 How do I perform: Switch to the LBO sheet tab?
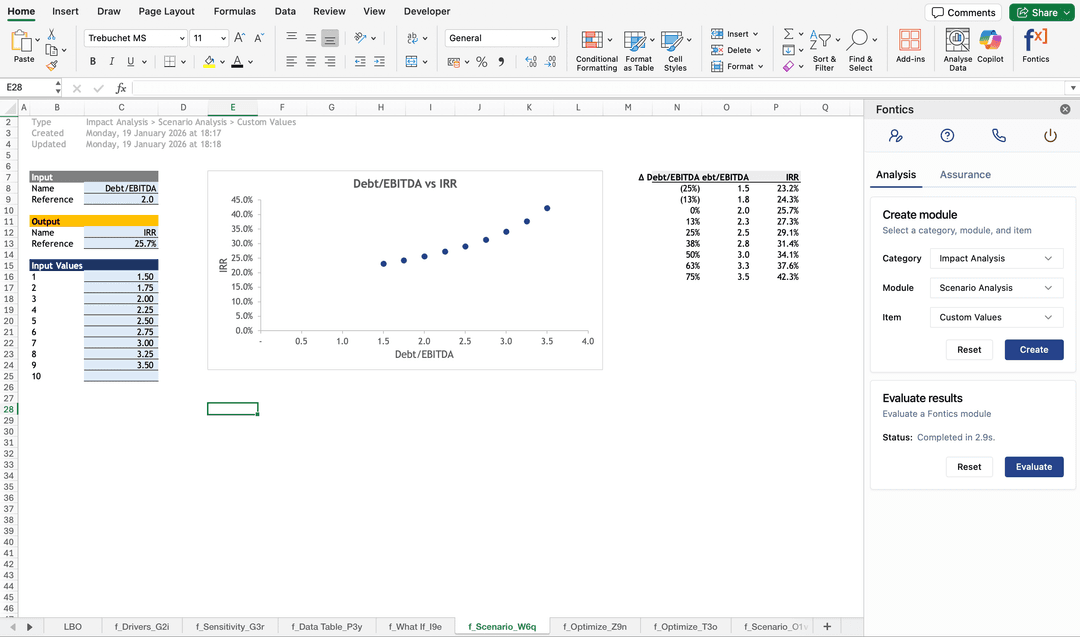coord(72,627)
